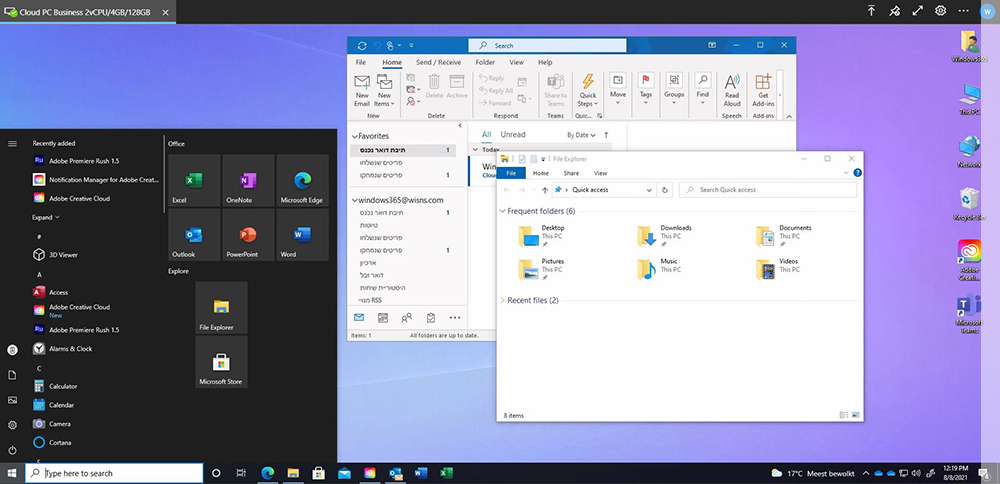
Task: Click refresh button in File Explorer address bar
Action: [665, 190]
